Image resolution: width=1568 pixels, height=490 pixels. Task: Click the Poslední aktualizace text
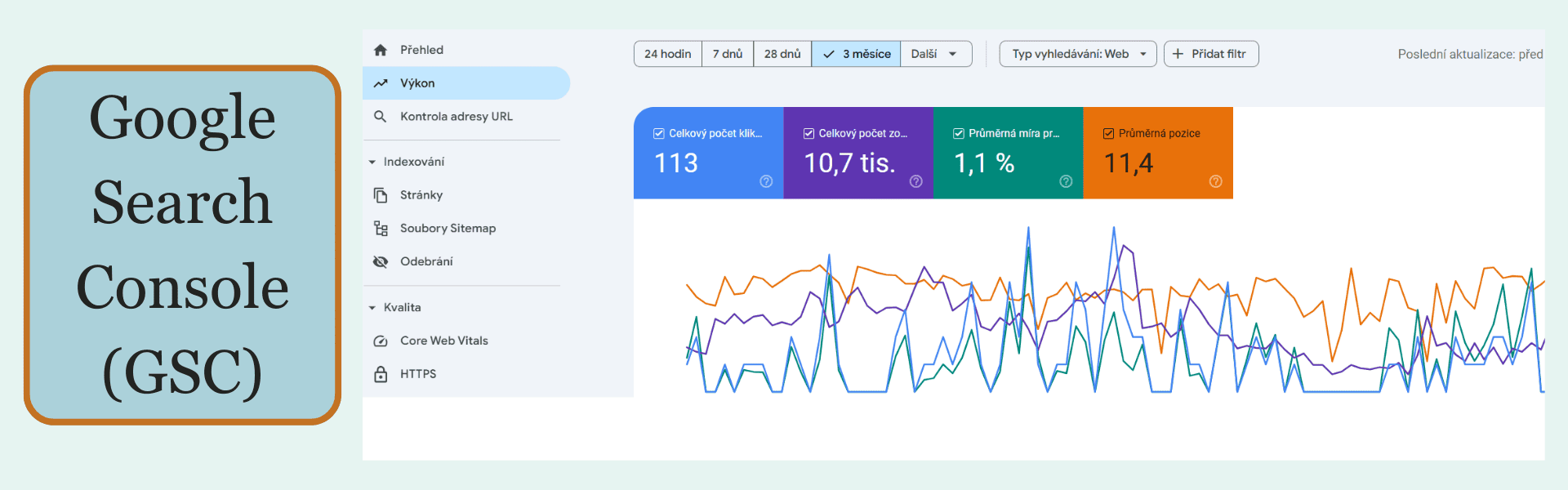pos(1470,54)
